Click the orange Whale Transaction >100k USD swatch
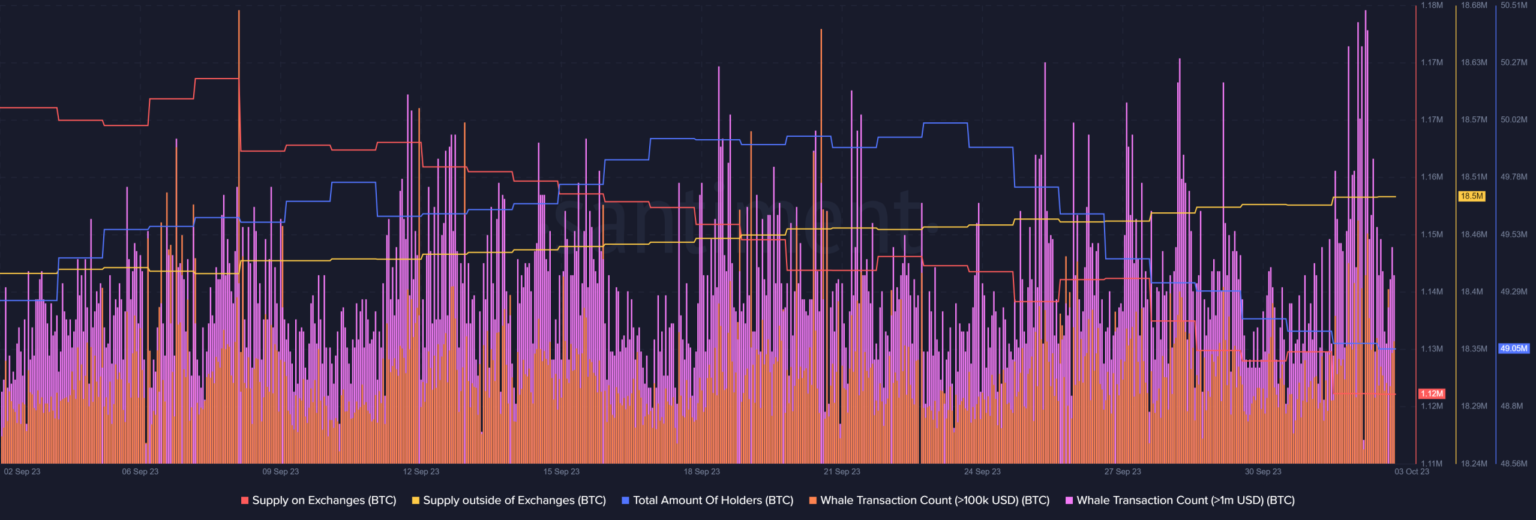Viewport: 1536px width, 520px height. (x=813, y=499)
